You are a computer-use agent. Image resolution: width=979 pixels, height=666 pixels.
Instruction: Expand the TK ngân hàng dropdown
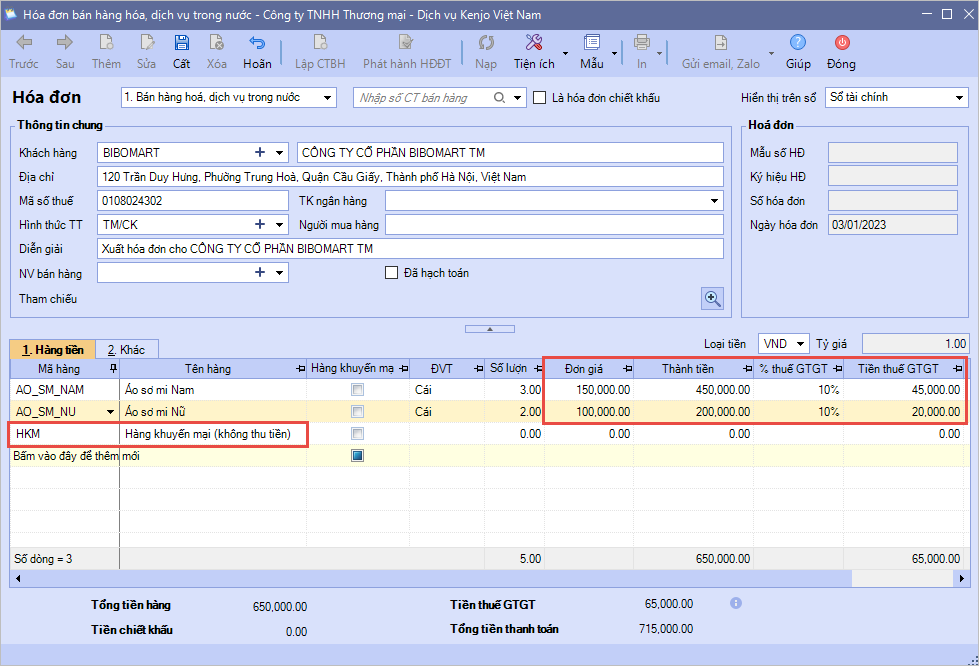(x=714, y=201)
